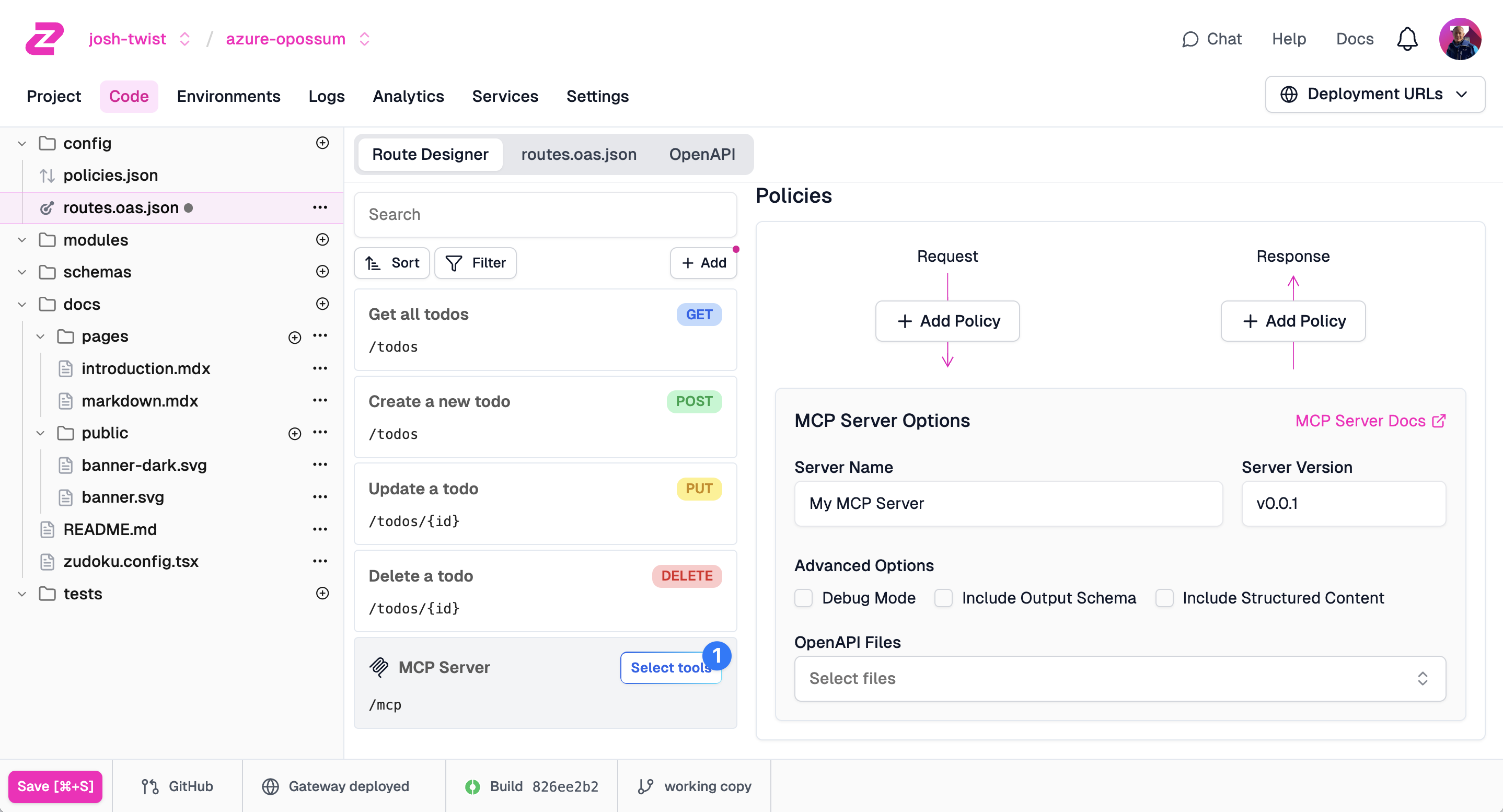Tick Include Structured Content checkbox
1503x812 pixels.
coord(1164,598)
